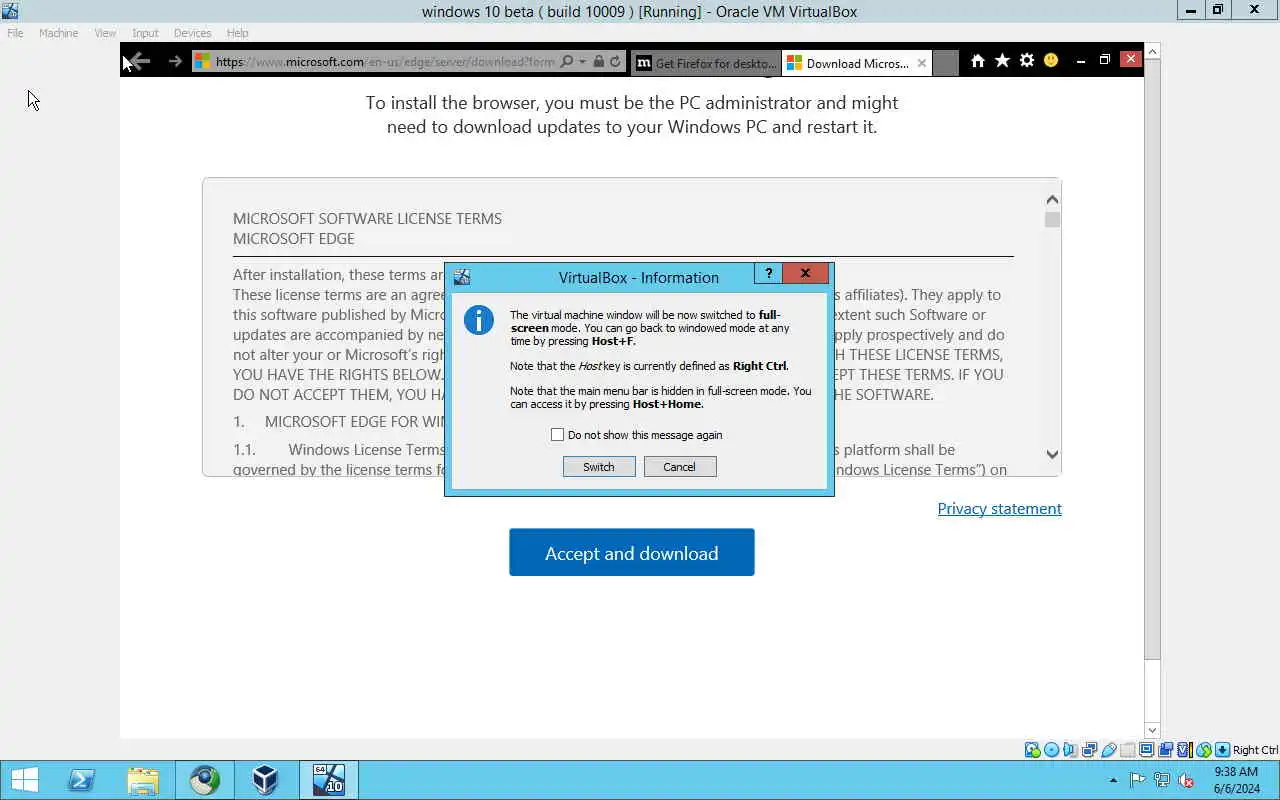The width and height of the screenshot is (1280, 800).
Task: Open VirtualBox Manager cube icon on taskbar
Action: [265, 780]
